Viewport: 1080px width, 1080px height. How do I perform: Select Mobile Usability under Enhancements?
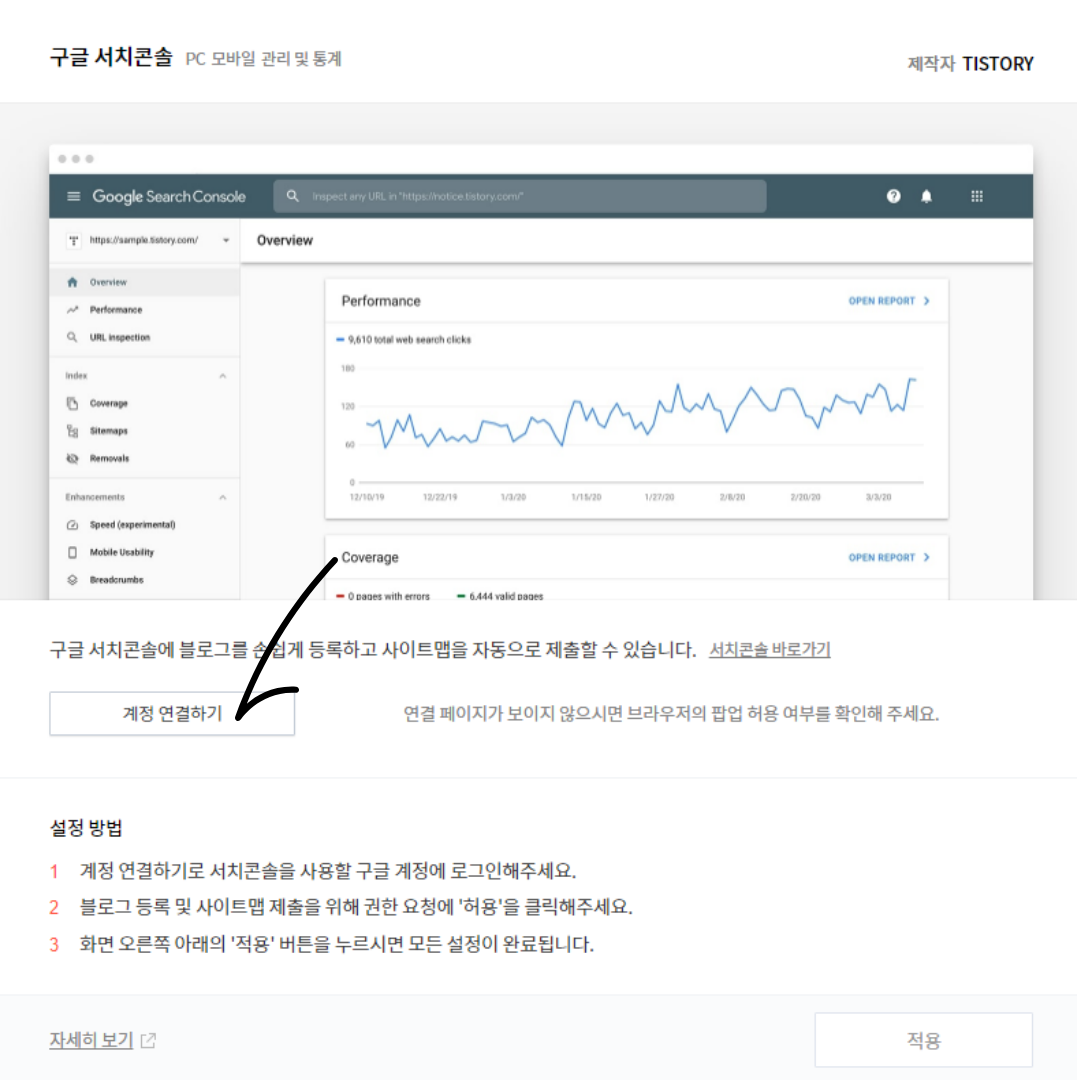tap(125, 552)
